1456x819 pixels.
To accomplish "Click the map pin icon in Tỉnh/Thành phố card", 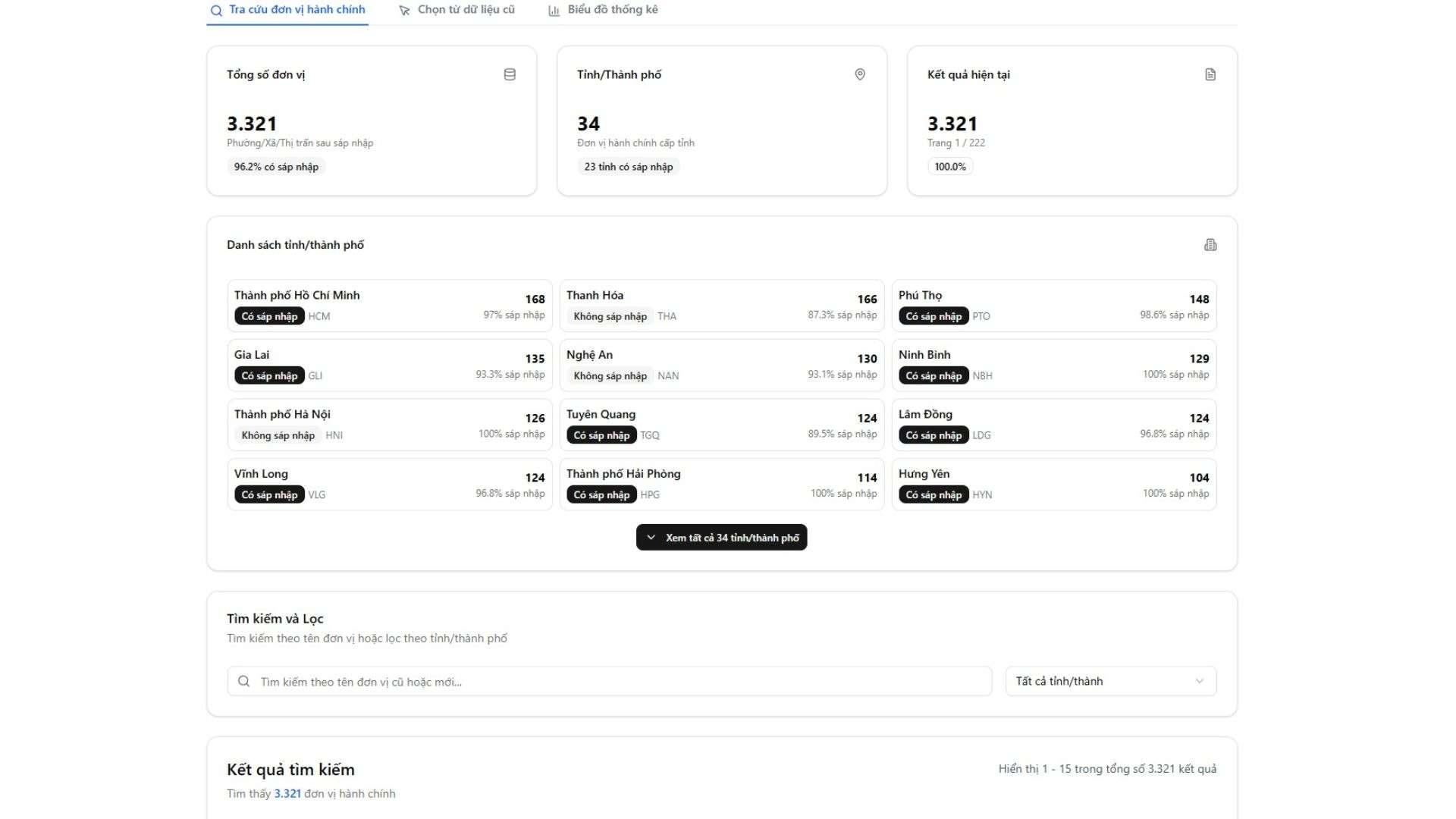I will (860, 74).
